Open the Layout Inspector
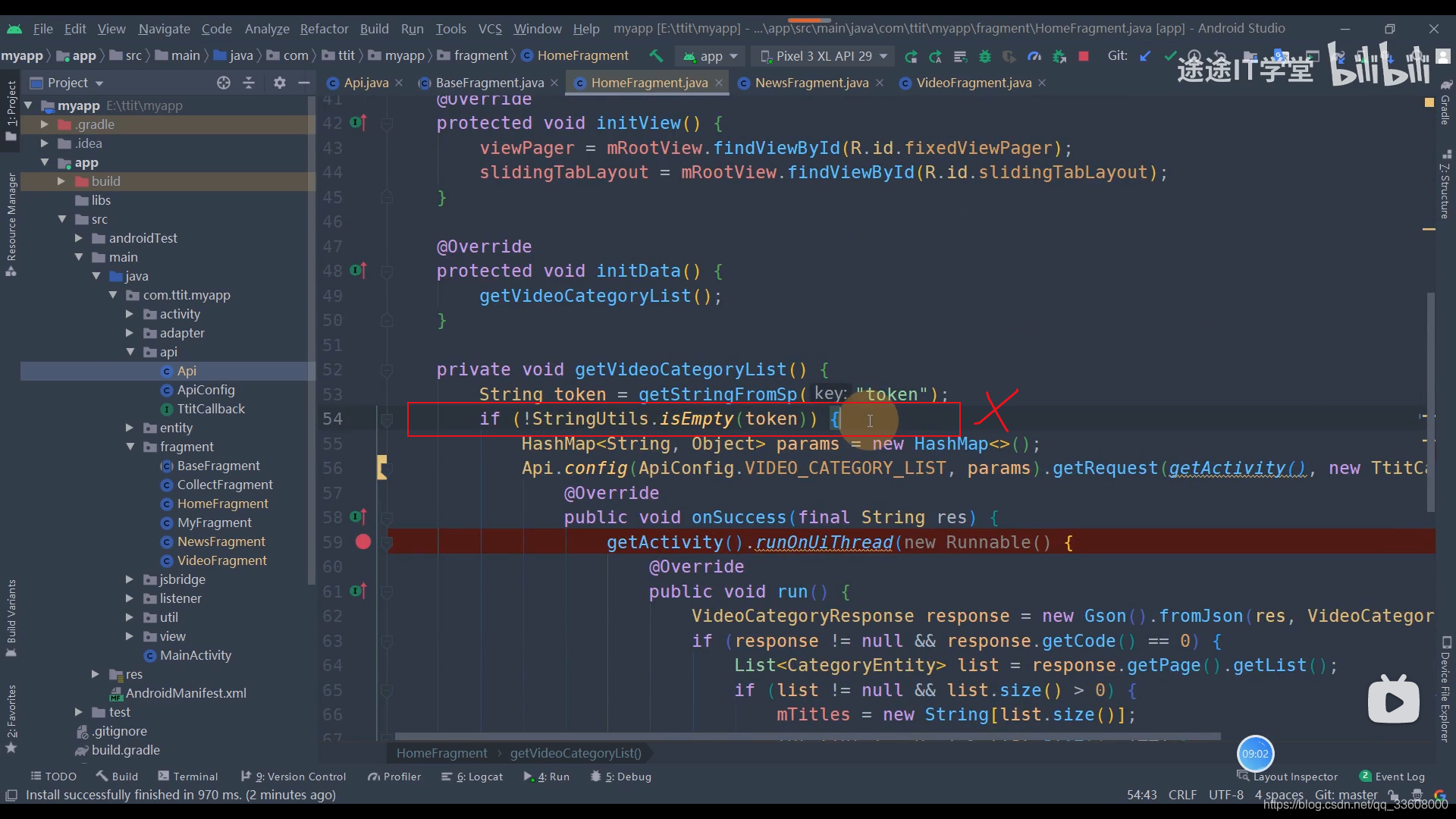This screenshot has height=819, width=1456. (x=1288, y=777)
